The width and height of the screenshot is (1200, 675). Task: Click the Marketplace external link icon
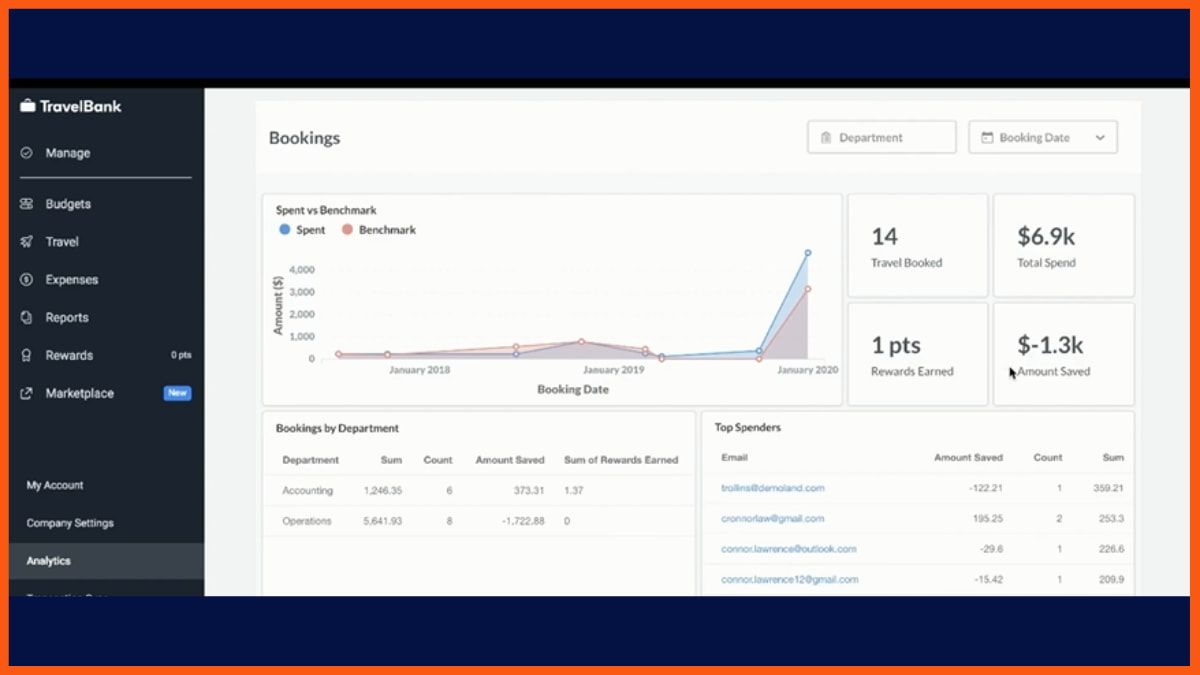tap(26, 394)
